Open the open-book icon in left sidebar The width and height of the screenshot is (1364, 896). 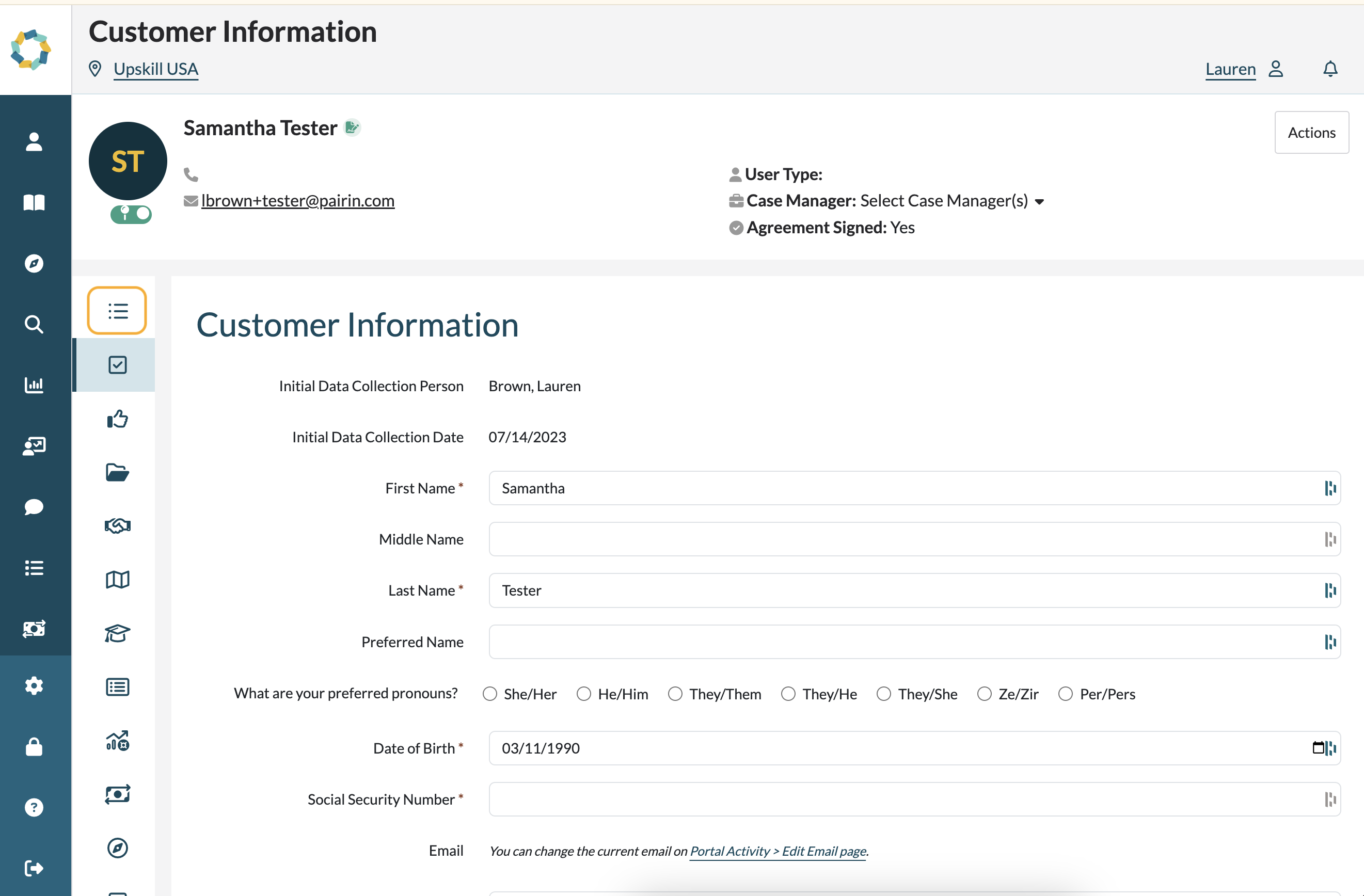[35, 202]
